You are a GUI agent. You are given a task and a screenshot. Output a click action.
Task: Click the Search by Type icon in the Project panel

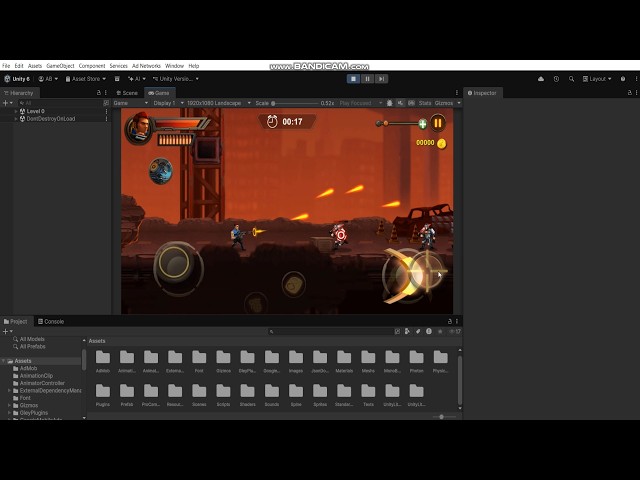[x=407, y=332]
